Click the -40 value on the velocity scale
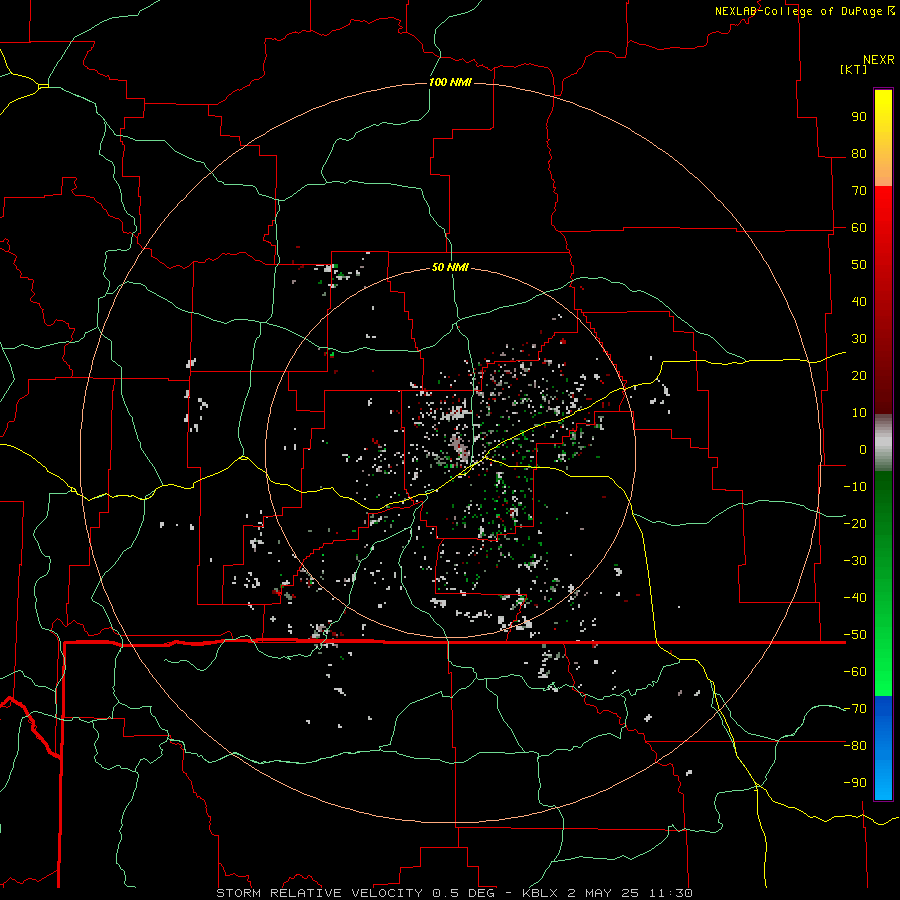The width and height of the screenshot is (900, 900). (855, 598)
